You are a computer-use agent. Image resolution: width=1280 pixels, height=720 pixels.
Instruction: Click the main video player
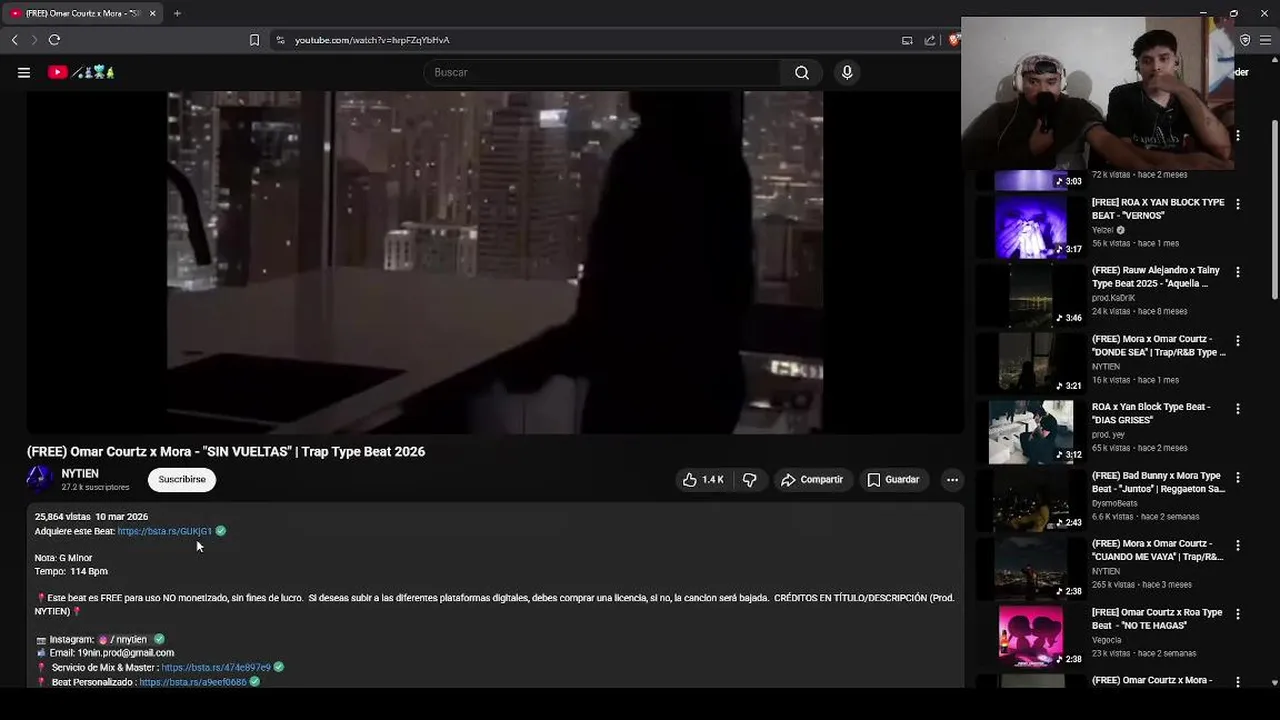[x=495, y=263]
